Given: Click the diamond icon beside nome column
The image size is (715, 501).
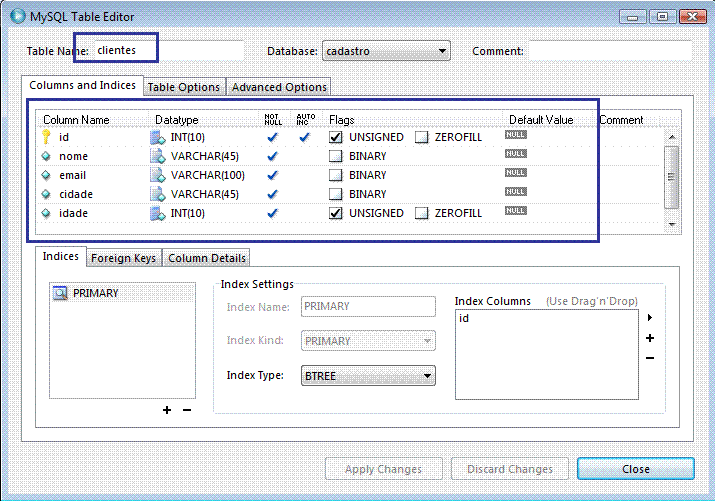Looking at the screenshot, I should (x=46, y=156).
